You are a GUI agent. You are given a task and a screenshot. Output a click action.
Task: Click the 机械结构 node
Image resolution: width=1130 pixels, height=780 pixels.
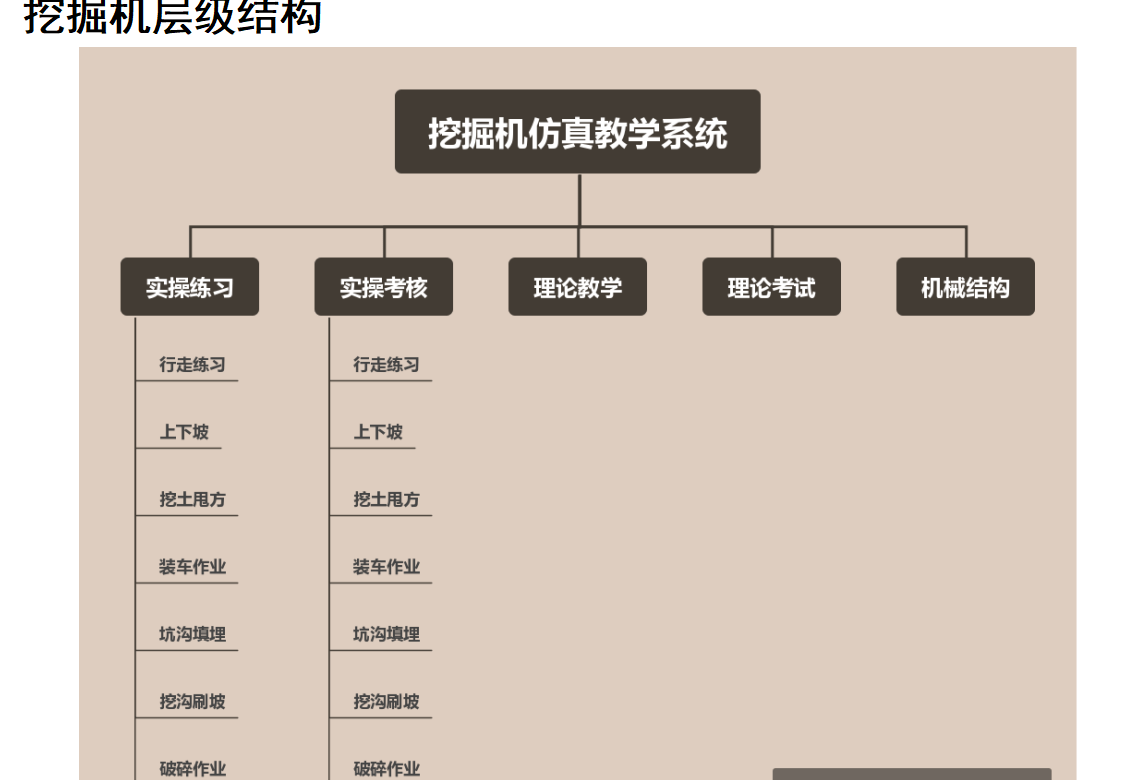[x=965, y=287]
